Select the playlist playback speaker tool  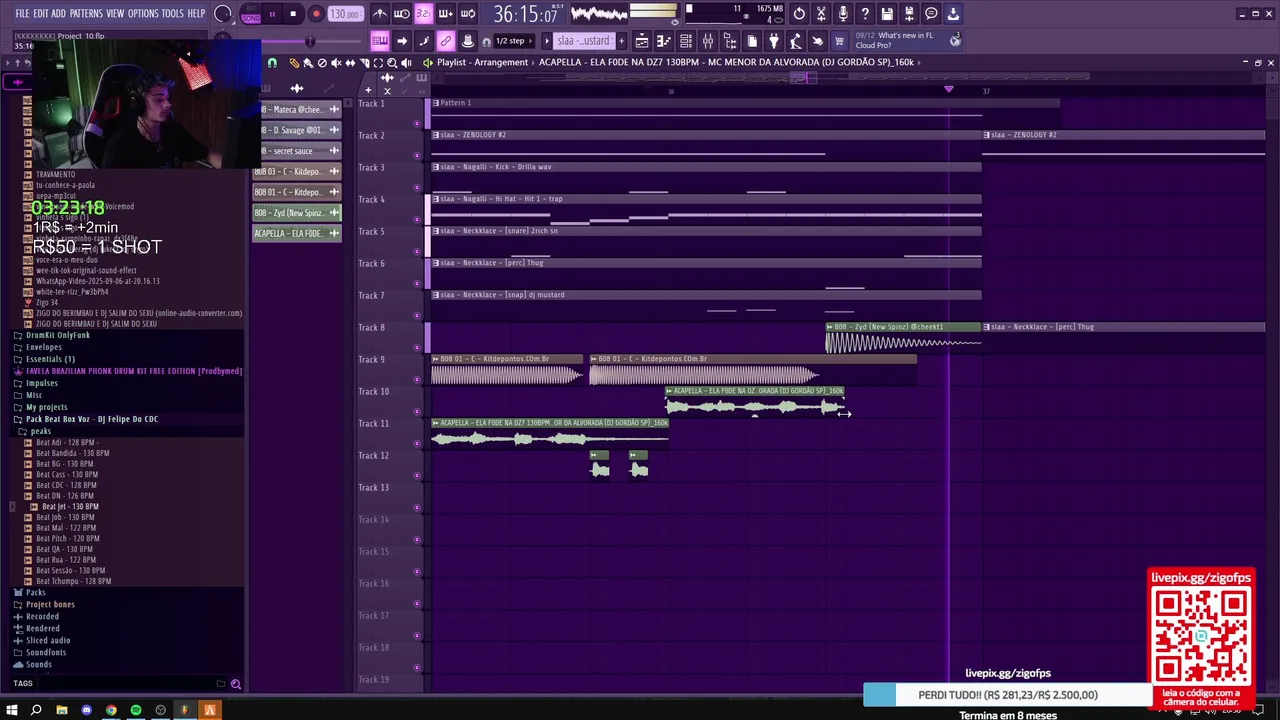click(x=406, y=63)
